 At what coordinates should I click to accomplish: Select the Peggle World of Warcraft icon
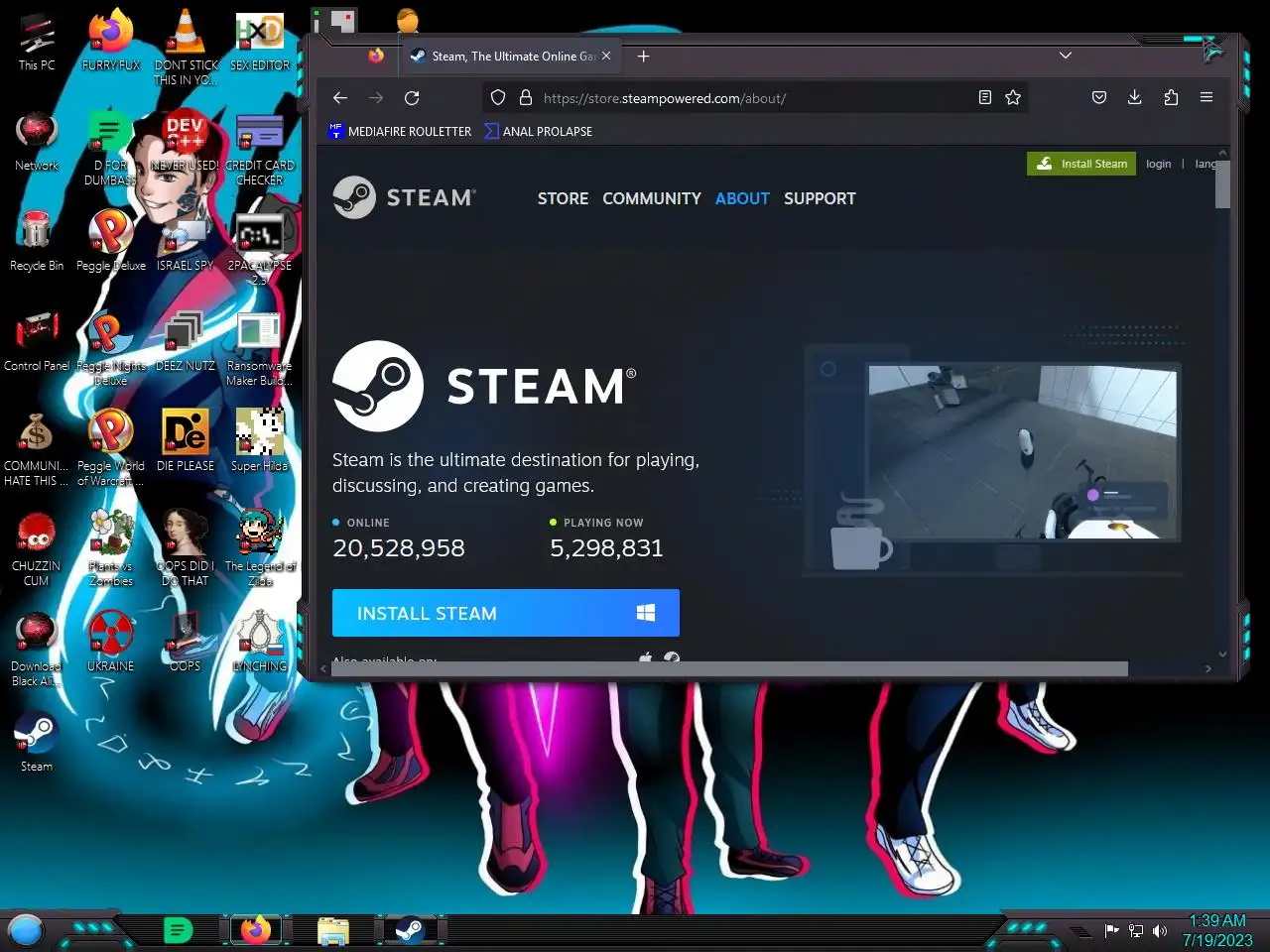111,449
